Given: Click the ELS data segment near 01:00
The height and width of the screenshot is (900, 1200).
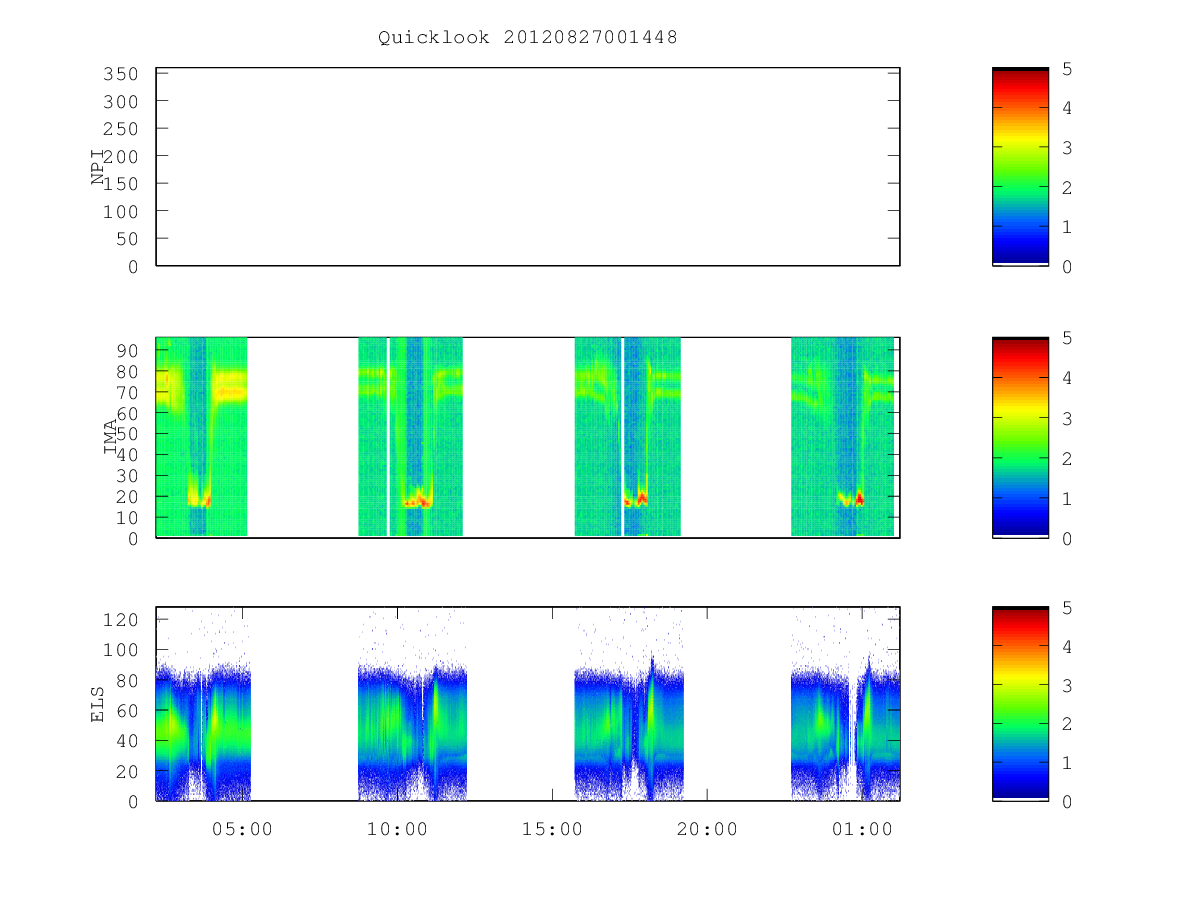Looking at the screenshot, I should 845,704.
